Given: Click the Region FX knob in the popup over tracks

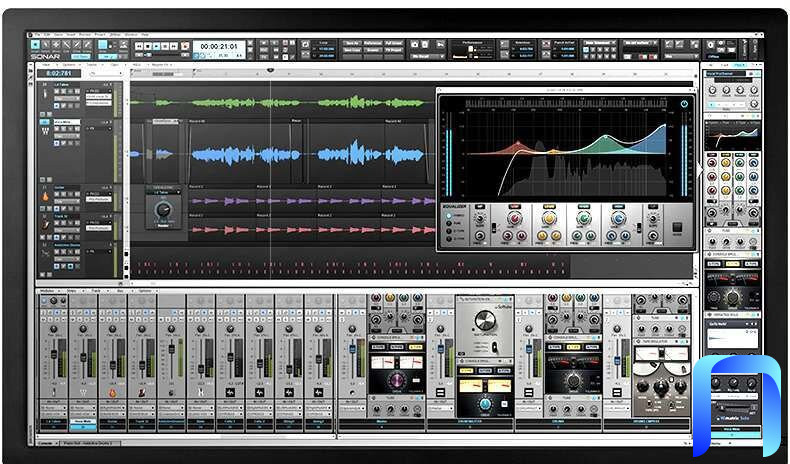Looking at the screenshot, I should click(163, 210).
